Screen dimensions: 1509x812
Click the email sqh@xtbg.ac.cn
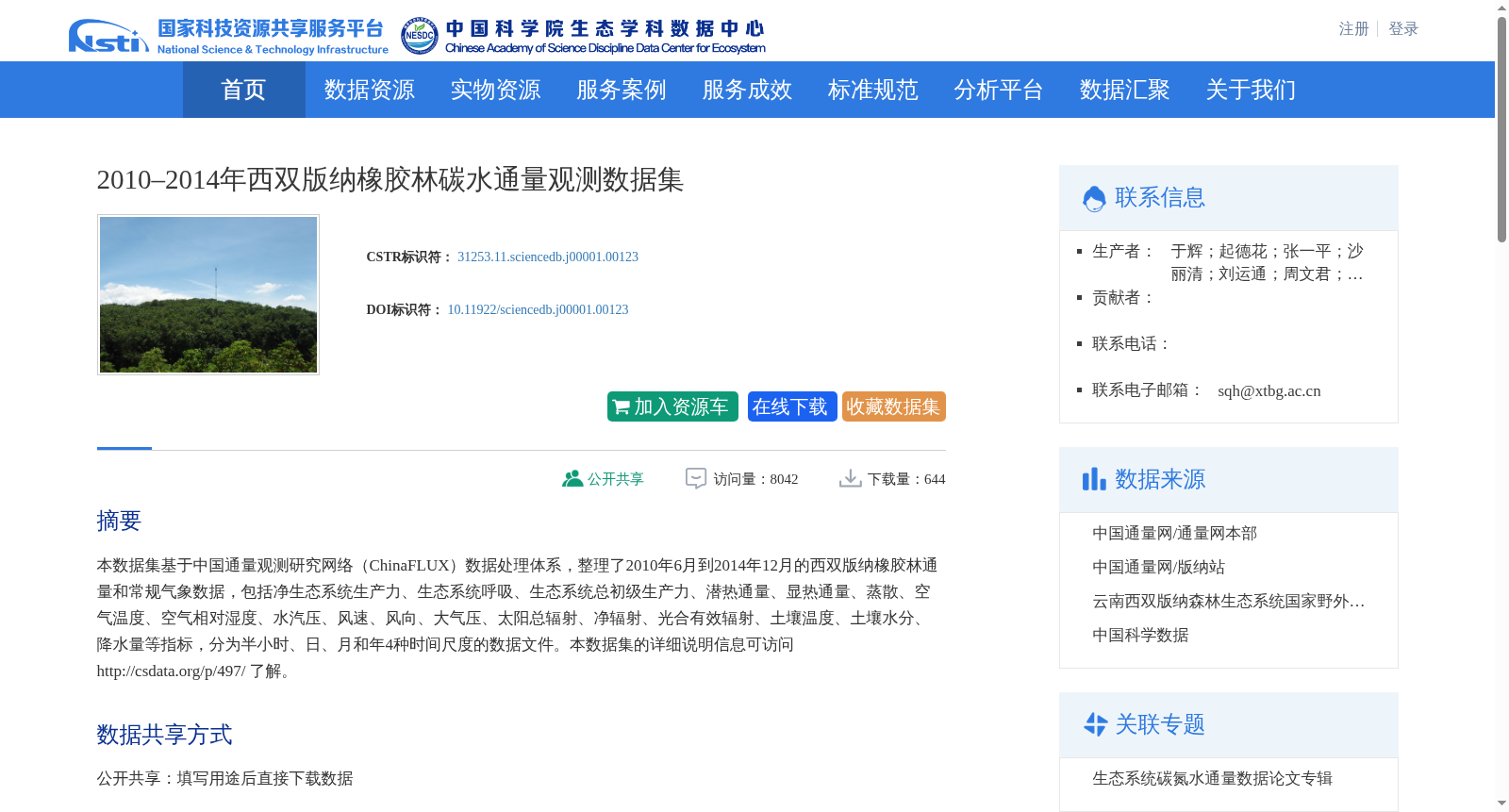pyautogui.click(x=1269, y=390)
